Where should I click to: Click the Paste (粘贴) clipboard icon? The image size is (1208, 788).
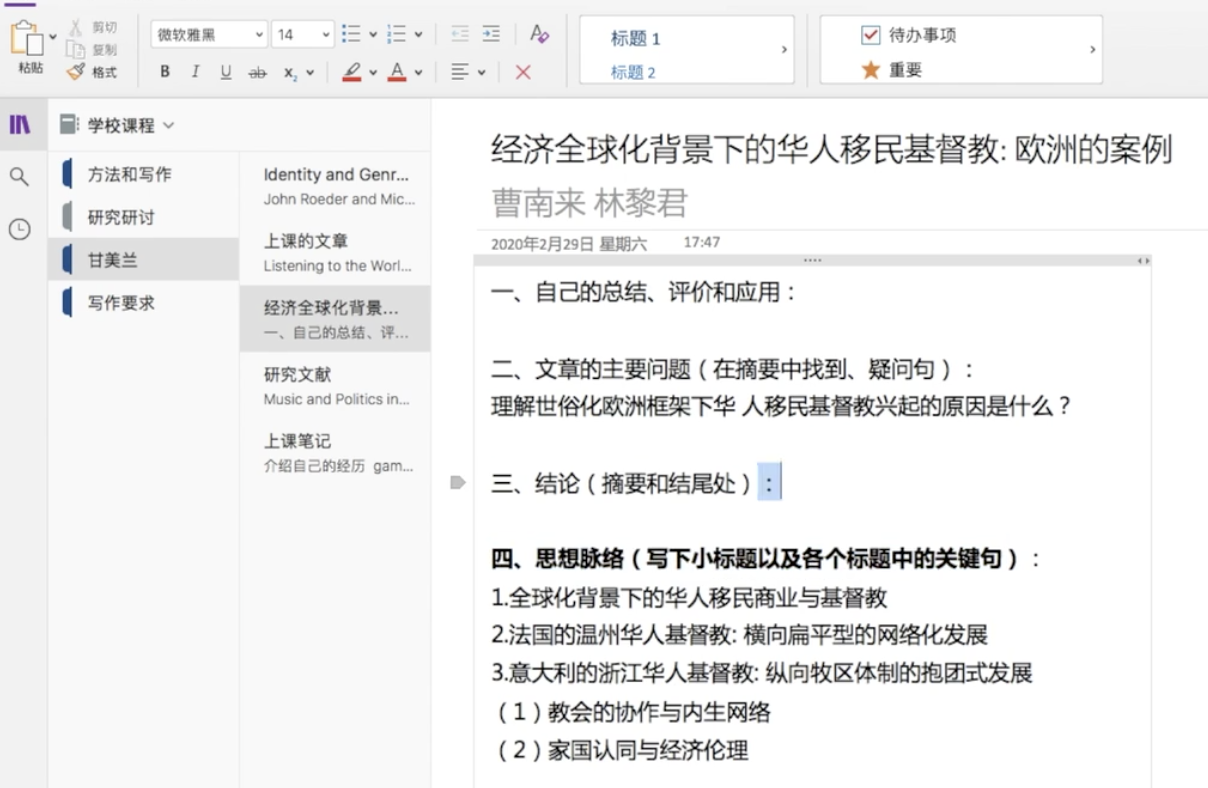pos(29,40)
